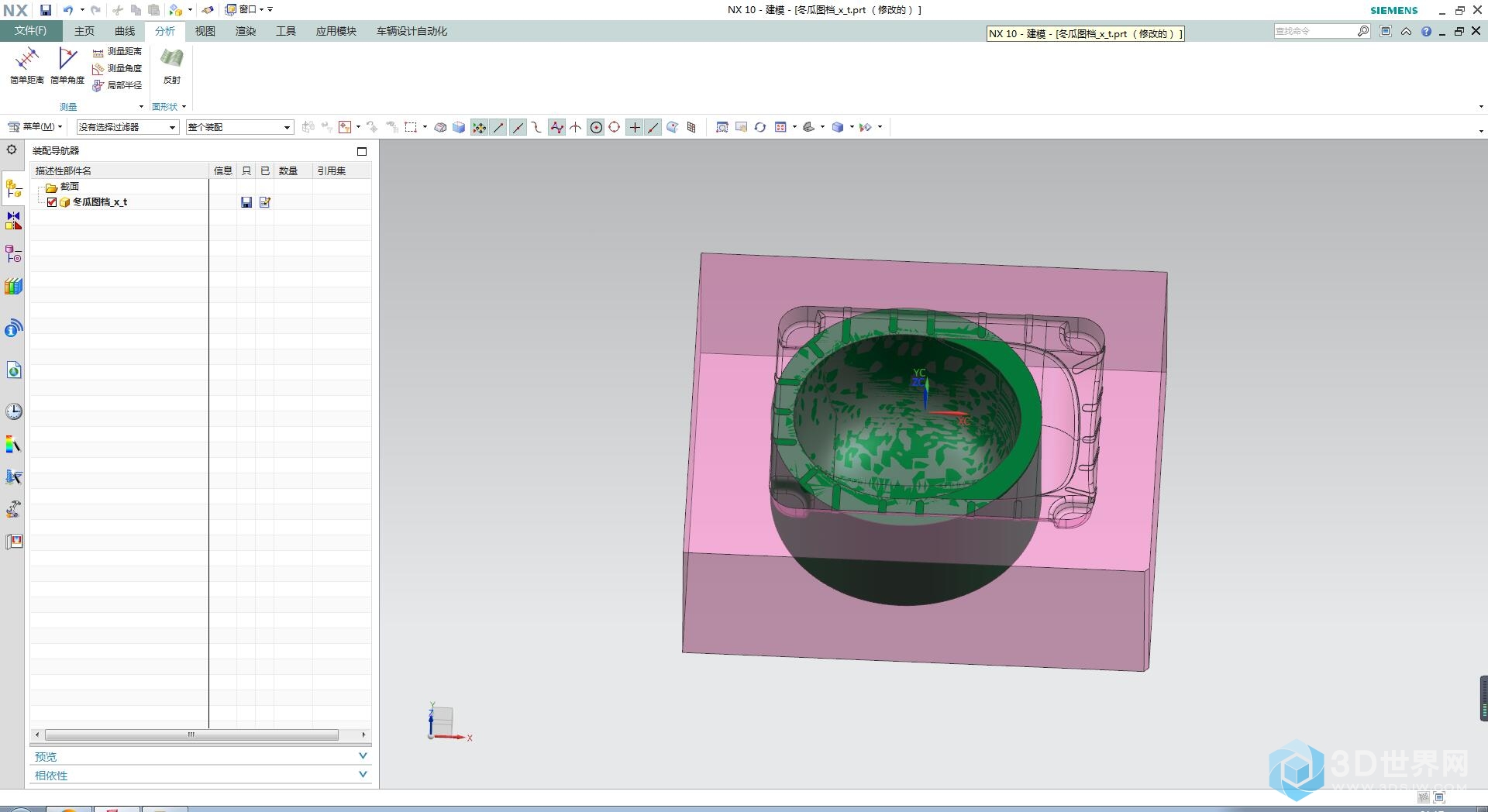Screen dimensions: 1488x812
Task: Open the selection filter combo box
Action: (128, 127)
